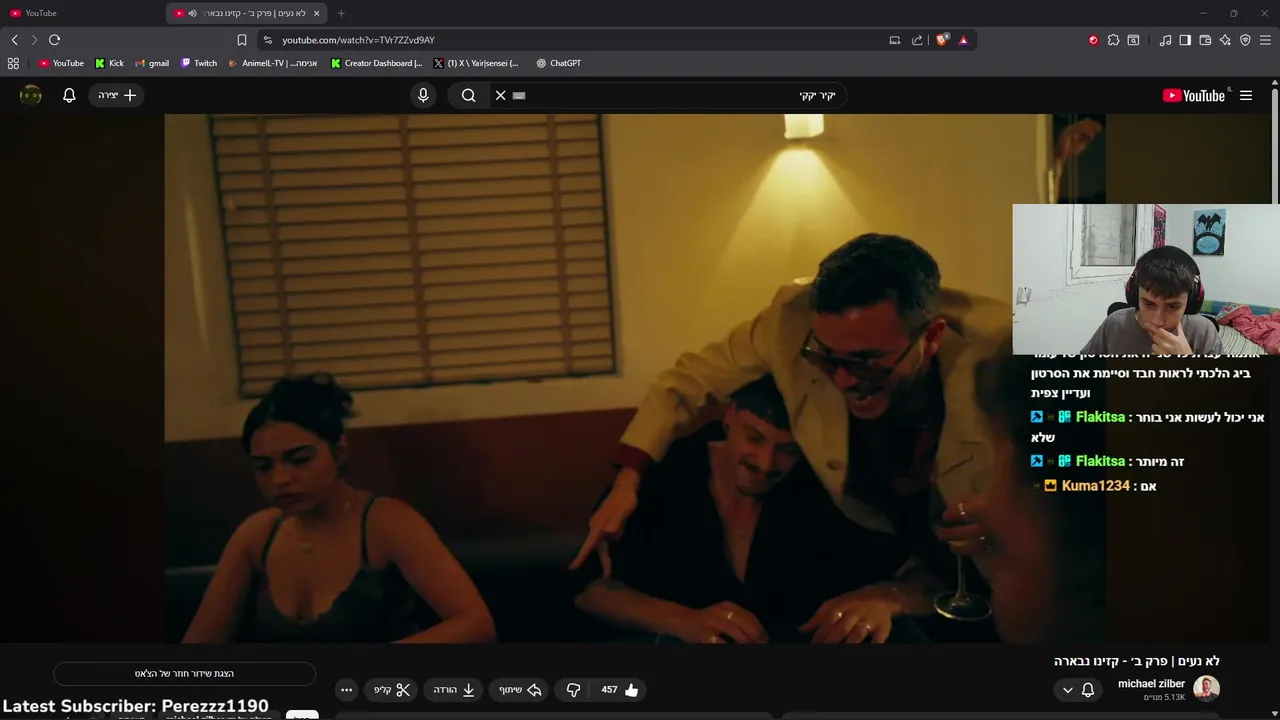This screenshot has width=1280, height=720.
Task: Open the gmail bookmark
Action: [x=152, y=63]
